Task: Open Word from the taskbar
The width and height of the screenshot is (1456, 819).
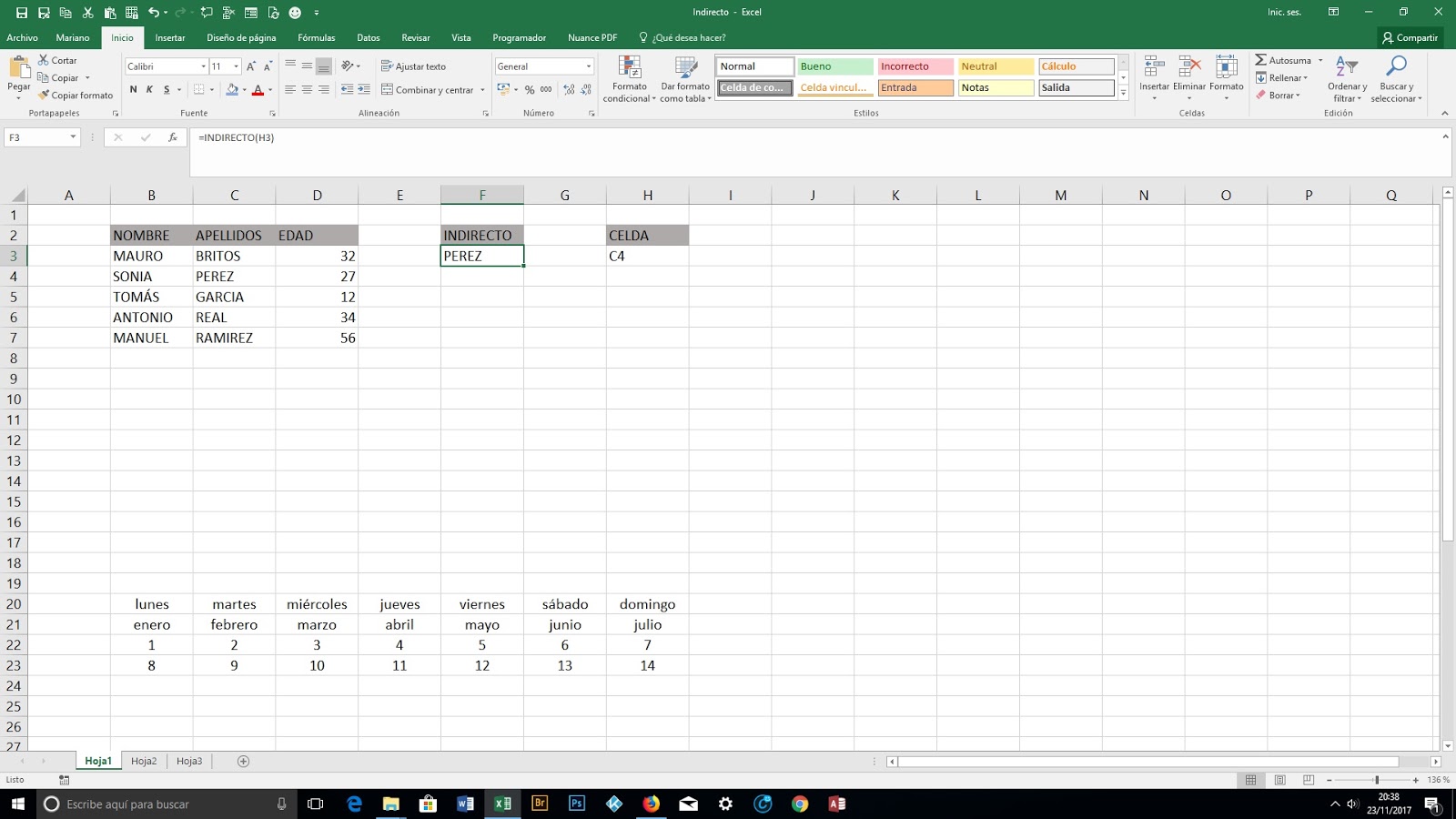Action: (465, 804)
